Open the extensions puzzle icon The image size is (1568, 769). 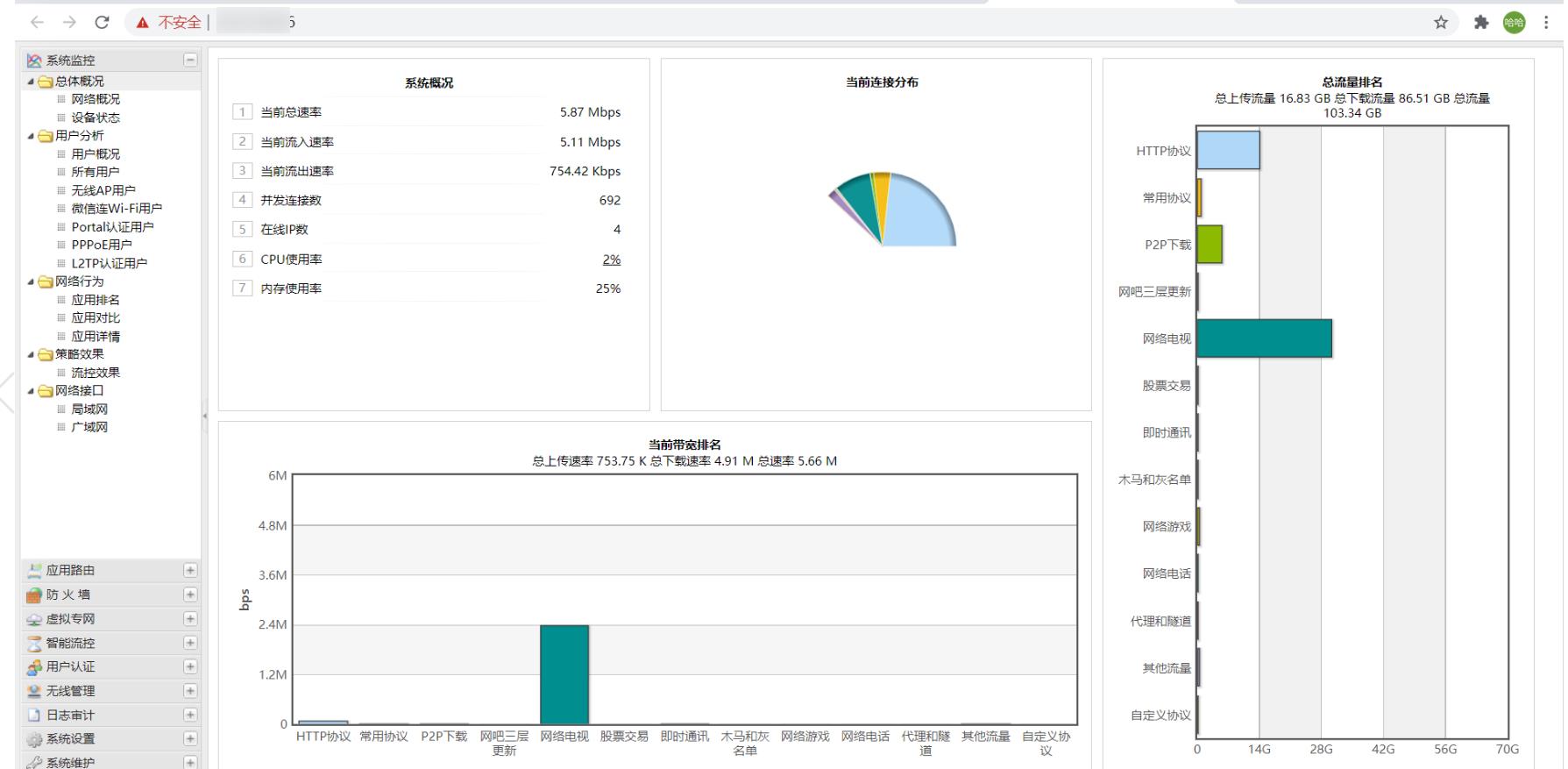coord(1481,23)
